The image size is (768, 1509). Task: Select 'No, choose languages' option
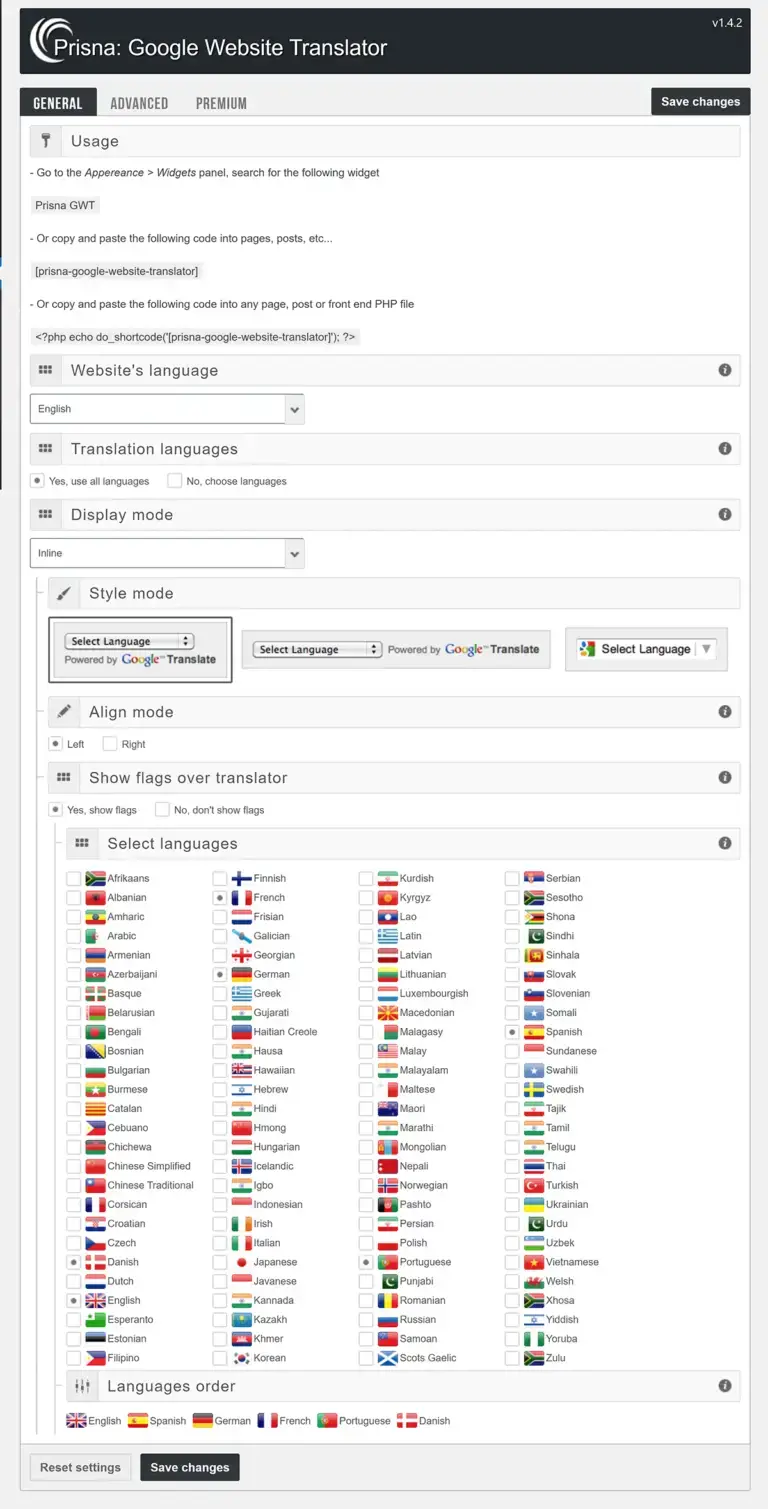click(175, 481)
